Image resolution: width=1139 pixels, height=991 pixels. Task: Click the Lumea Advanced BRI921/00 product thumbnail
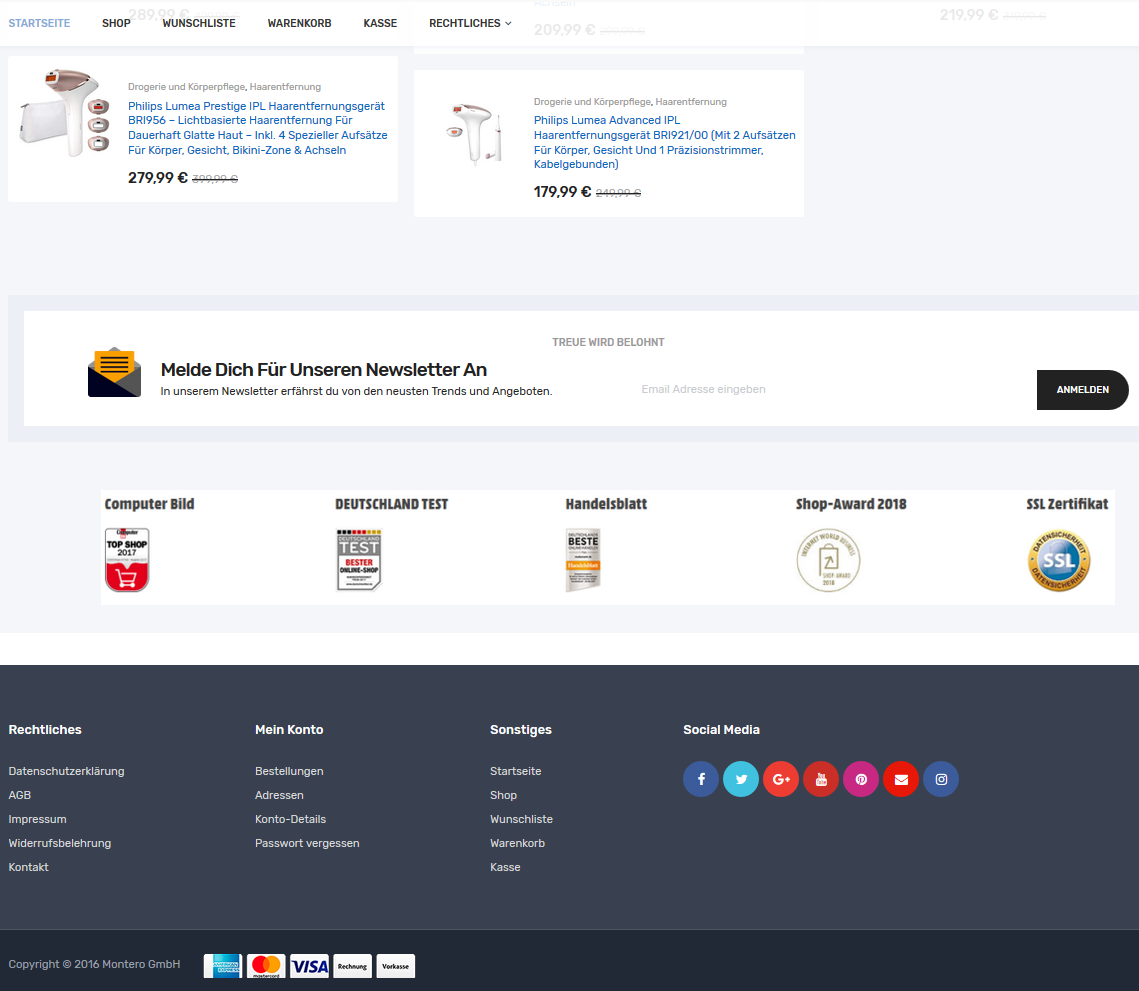pos(474,134)
